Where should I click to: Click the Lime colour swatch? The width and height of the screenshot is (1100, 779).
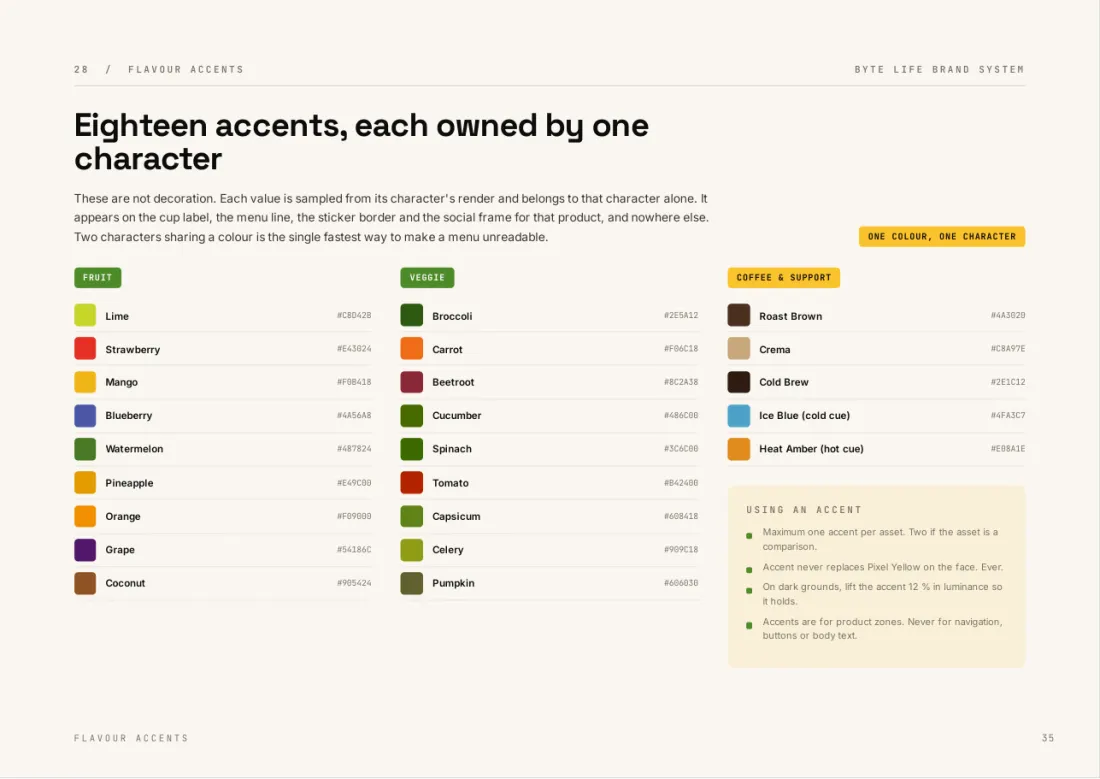point(85,315)
